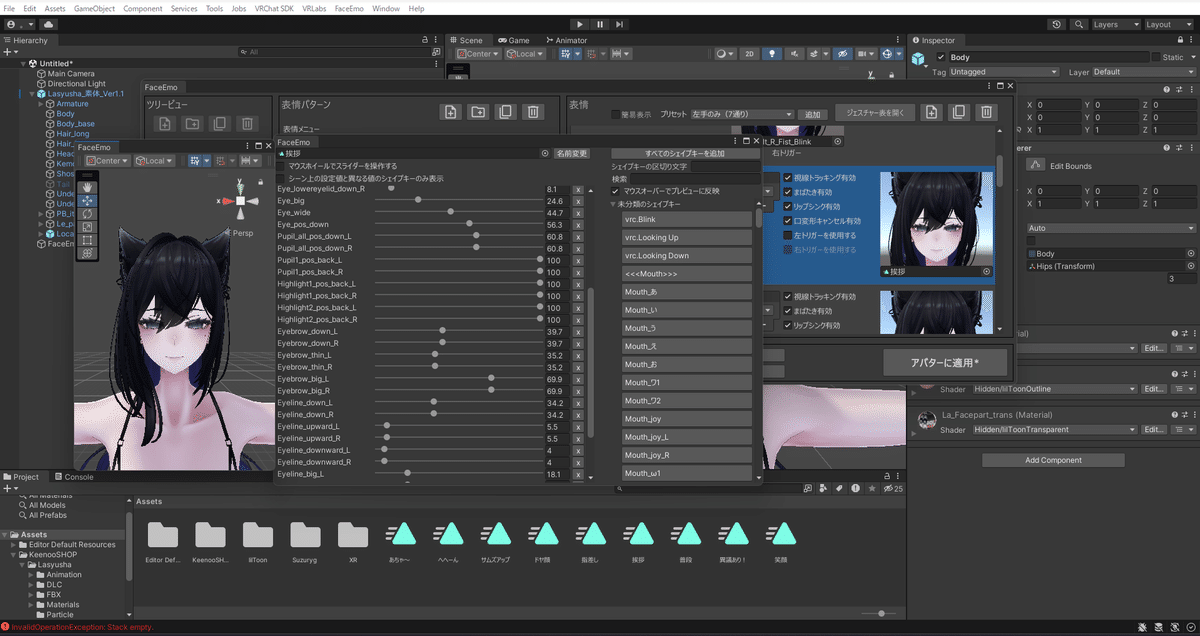This screenshot has height=636, width=1200.
Task: Uncheck マウスオーバーでプレビューに反映
Action: pyautogui.click(x=616, y=190)
